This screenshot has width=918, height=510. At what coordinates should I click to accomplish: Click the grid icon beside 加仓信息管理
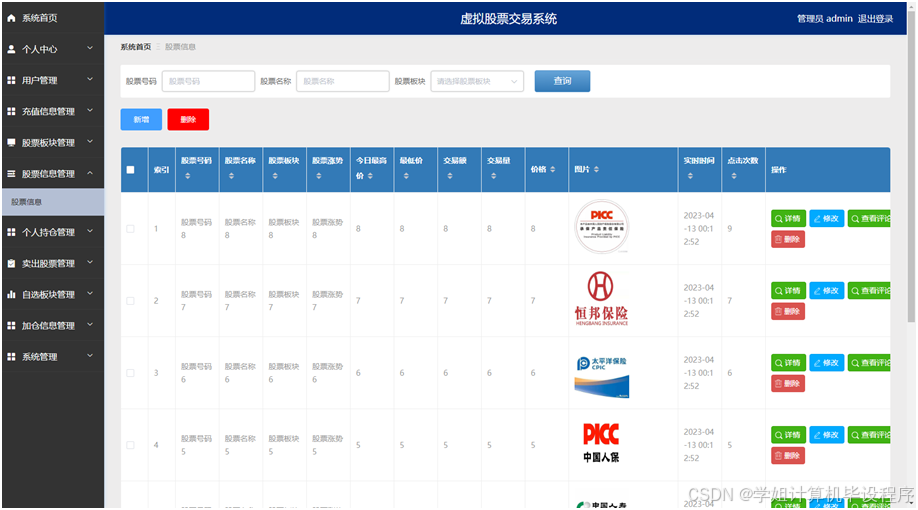pyautogui.click(x=11, y=326)
